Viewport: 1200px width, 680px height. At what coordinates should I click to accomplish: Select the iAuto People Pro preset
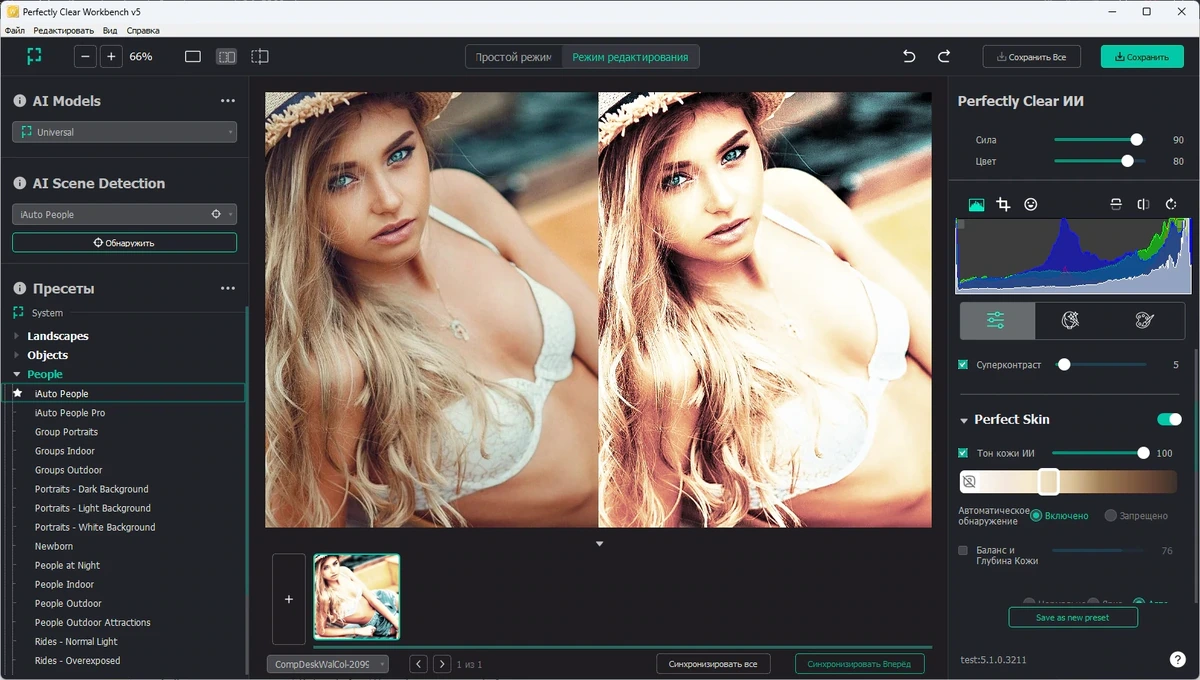[x=70, y=413]
